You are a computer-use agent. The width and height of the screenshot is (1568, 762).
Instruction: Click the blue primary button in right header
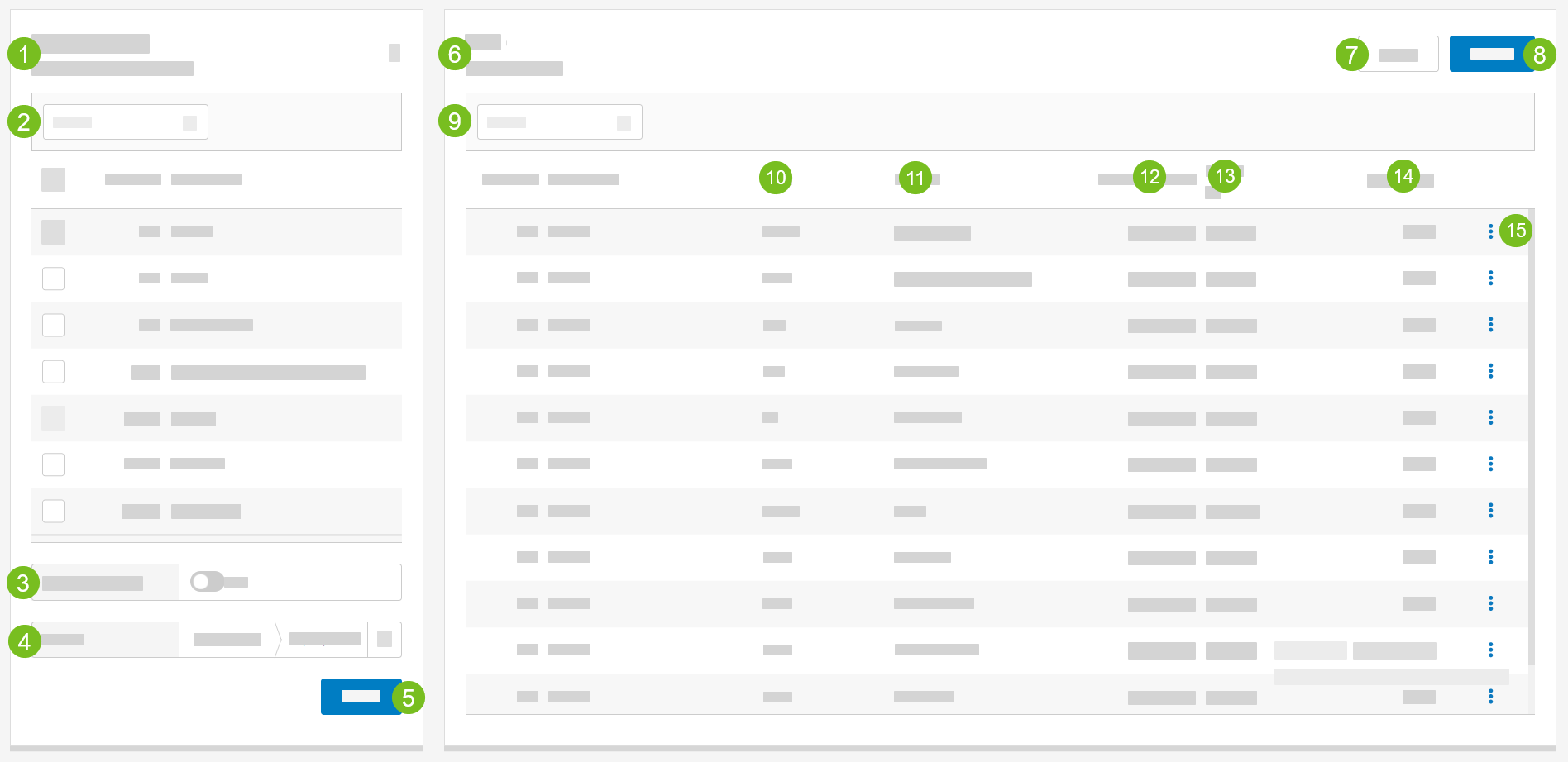click(1492, 54)
